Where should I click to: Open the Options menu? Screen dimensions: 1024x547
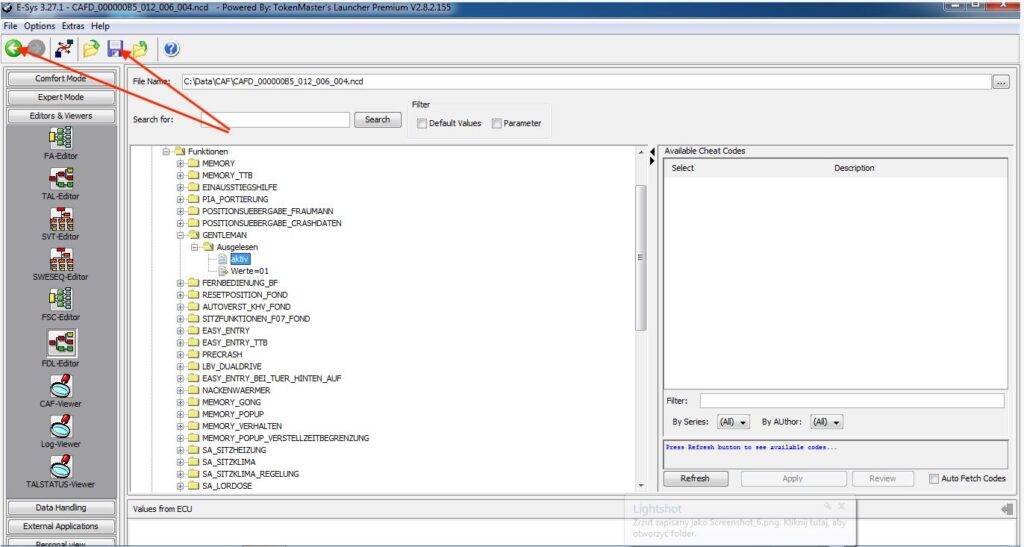coord(39,26)
